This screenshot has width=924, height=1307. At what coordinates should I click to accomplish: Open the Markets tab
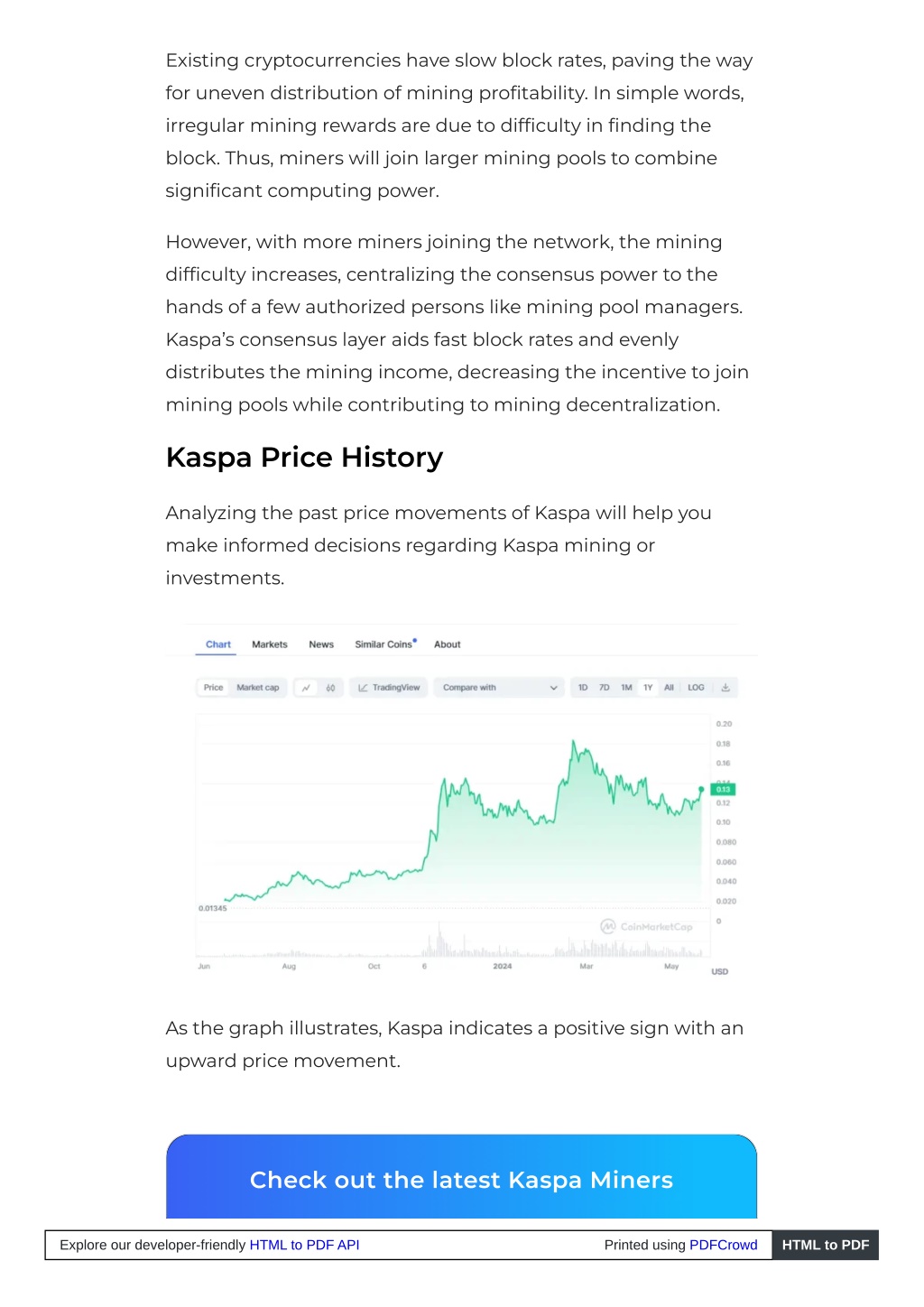270,644
